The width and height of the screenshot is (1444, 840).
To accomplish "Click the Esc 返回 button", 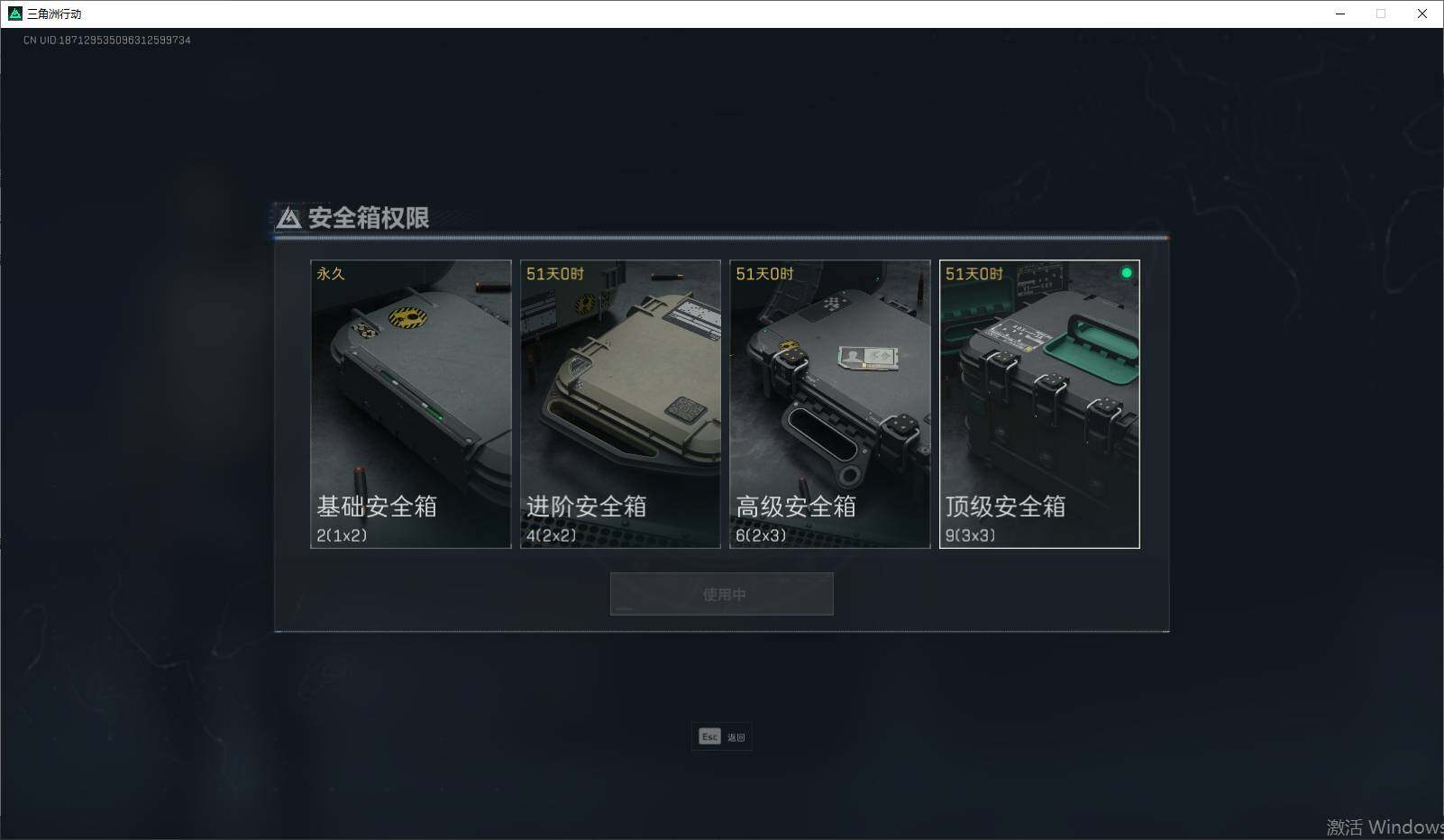I will tap(722, 737).
